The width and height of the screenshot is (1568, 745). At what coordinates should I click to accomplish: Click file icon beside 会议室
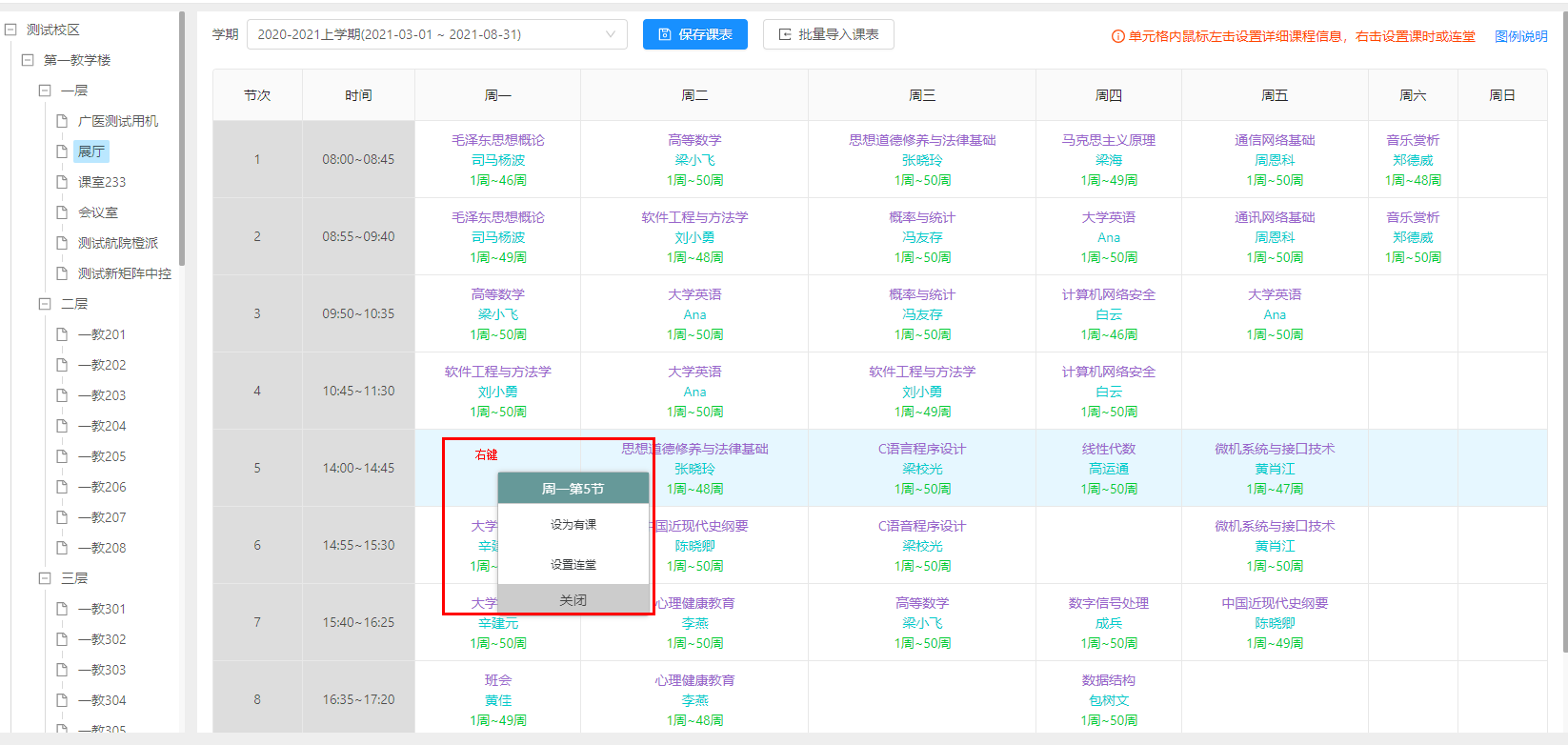click(62, 212)
